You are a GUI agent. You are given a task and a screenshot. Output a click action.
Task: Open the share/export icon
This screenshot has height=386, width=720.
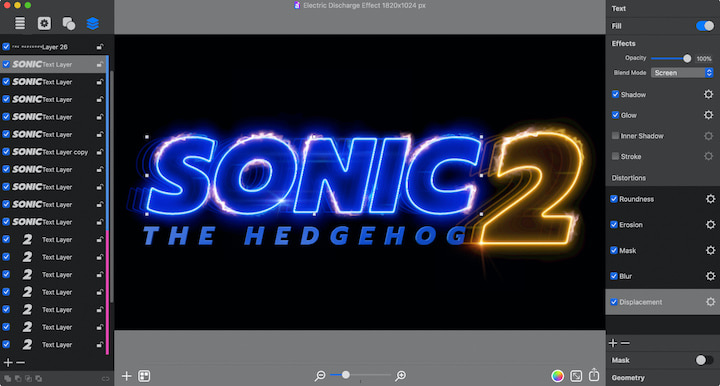click(x=594, y=375)
